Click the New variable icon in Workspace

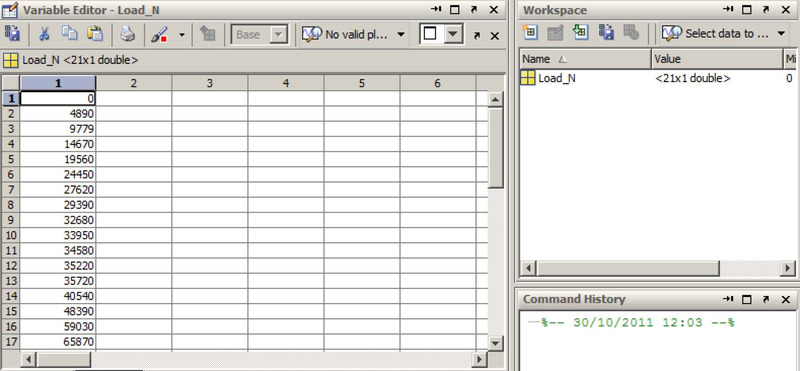point(530,33)
